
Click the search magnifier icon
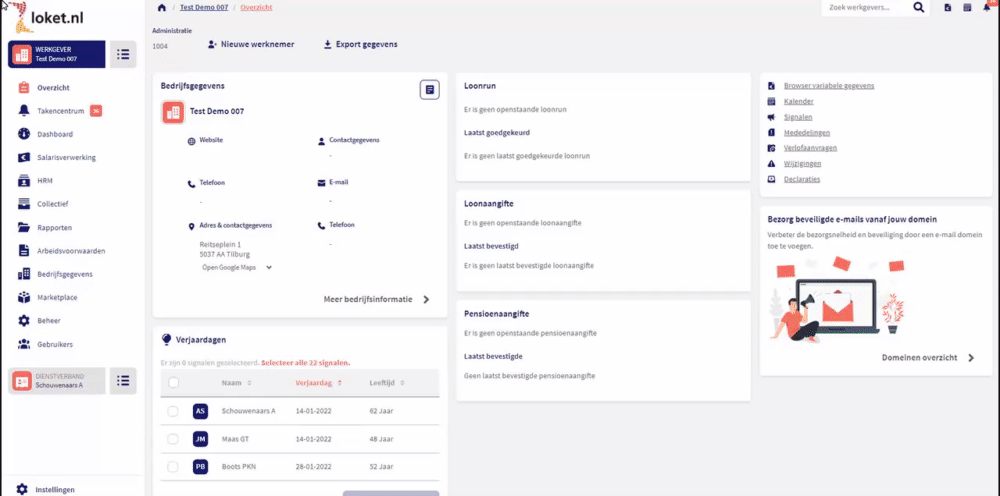tap(919, 8)
